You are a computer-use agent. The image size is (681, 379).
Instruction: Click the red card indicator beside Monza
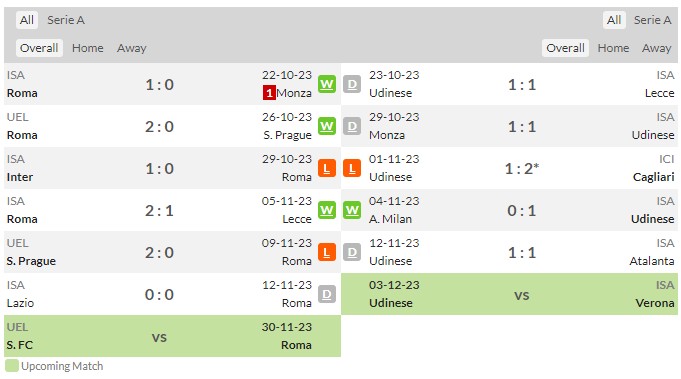269,93
